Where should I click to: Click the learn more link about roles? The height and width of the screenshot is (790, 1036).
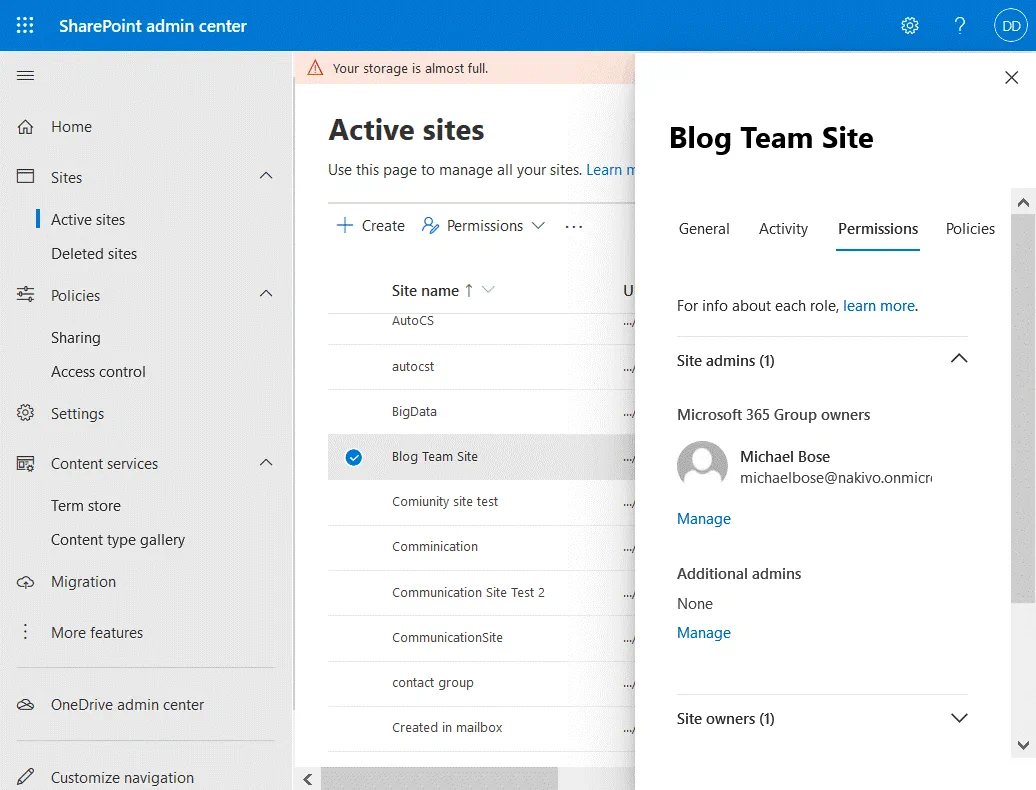pos(878,305)
